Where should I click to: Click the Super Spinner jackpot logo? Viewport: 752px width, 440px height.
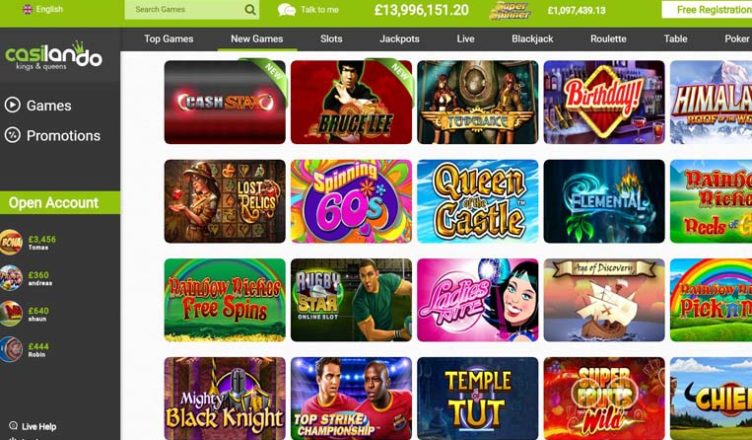click(x=510, y=10)
